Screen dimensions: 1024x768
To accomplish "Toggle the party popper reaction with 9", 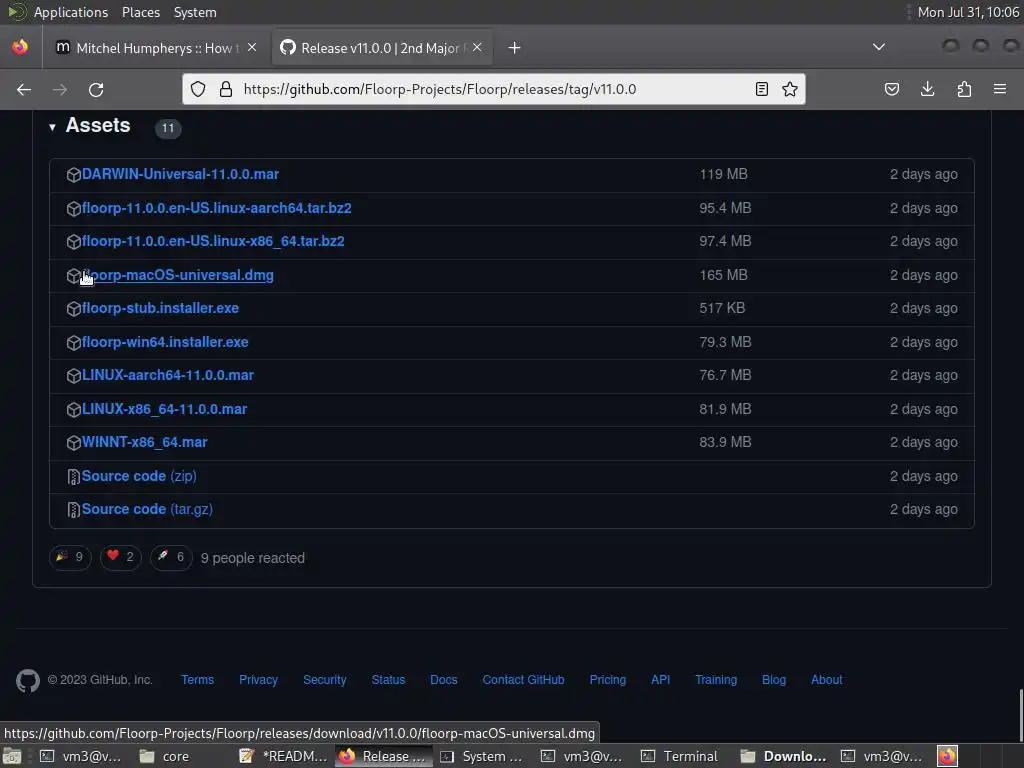I will click(70, 557).
